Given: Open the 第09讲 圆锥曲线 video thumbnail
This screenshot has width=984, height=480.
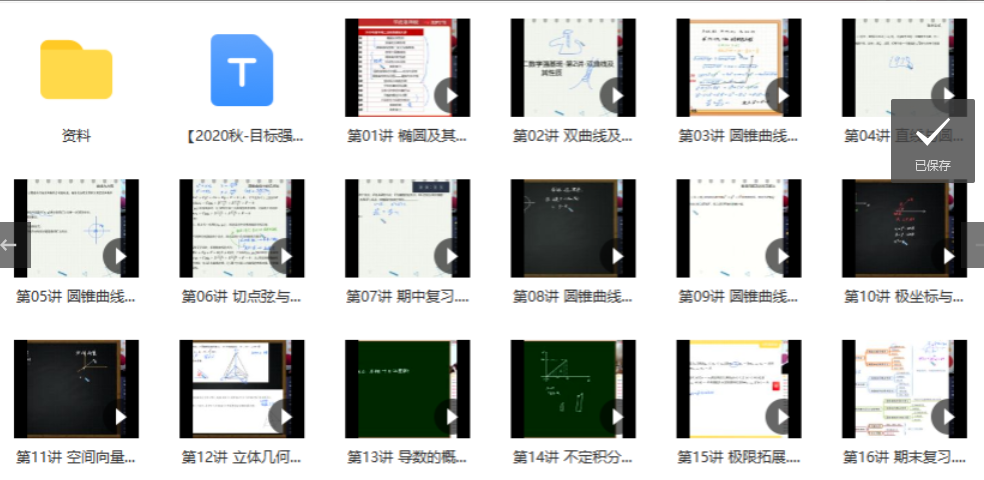Looking at the screenshot, I should 738,228.
